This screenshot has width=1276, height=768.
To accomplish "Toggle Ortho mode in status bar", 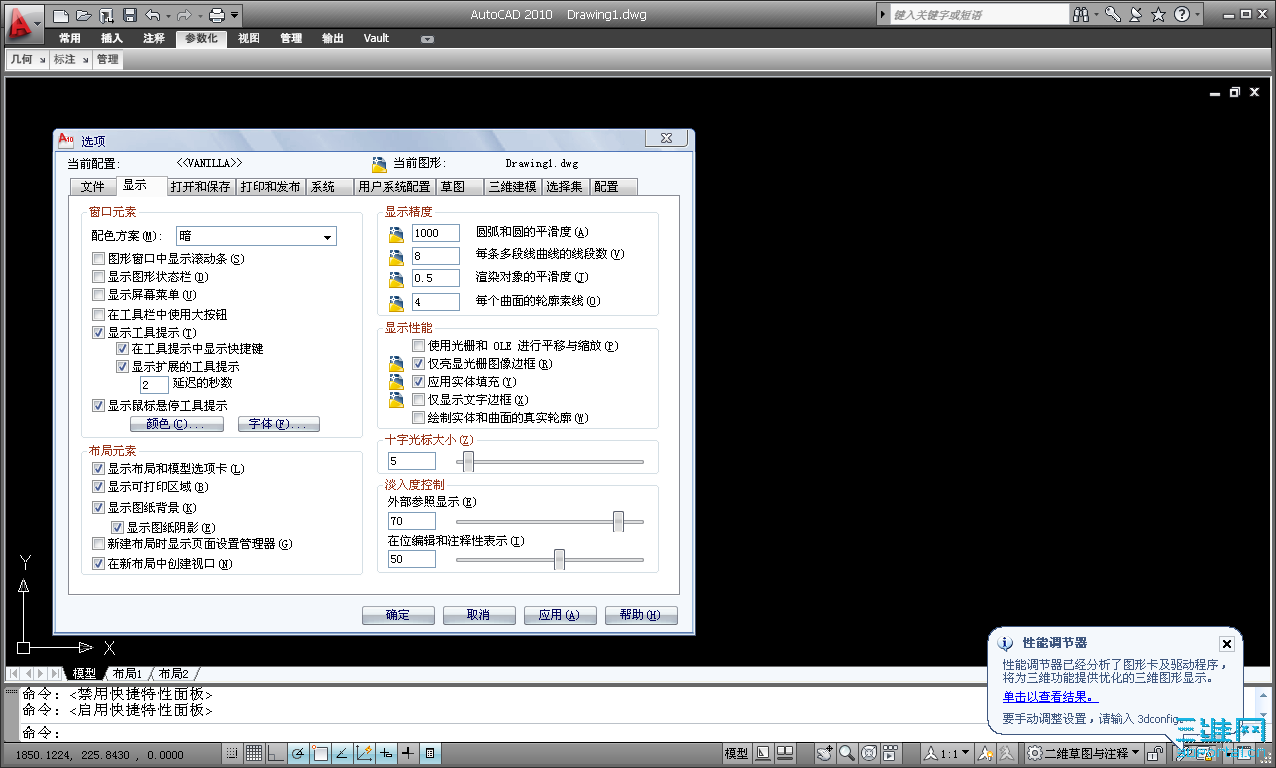I will tap(275, 753).
